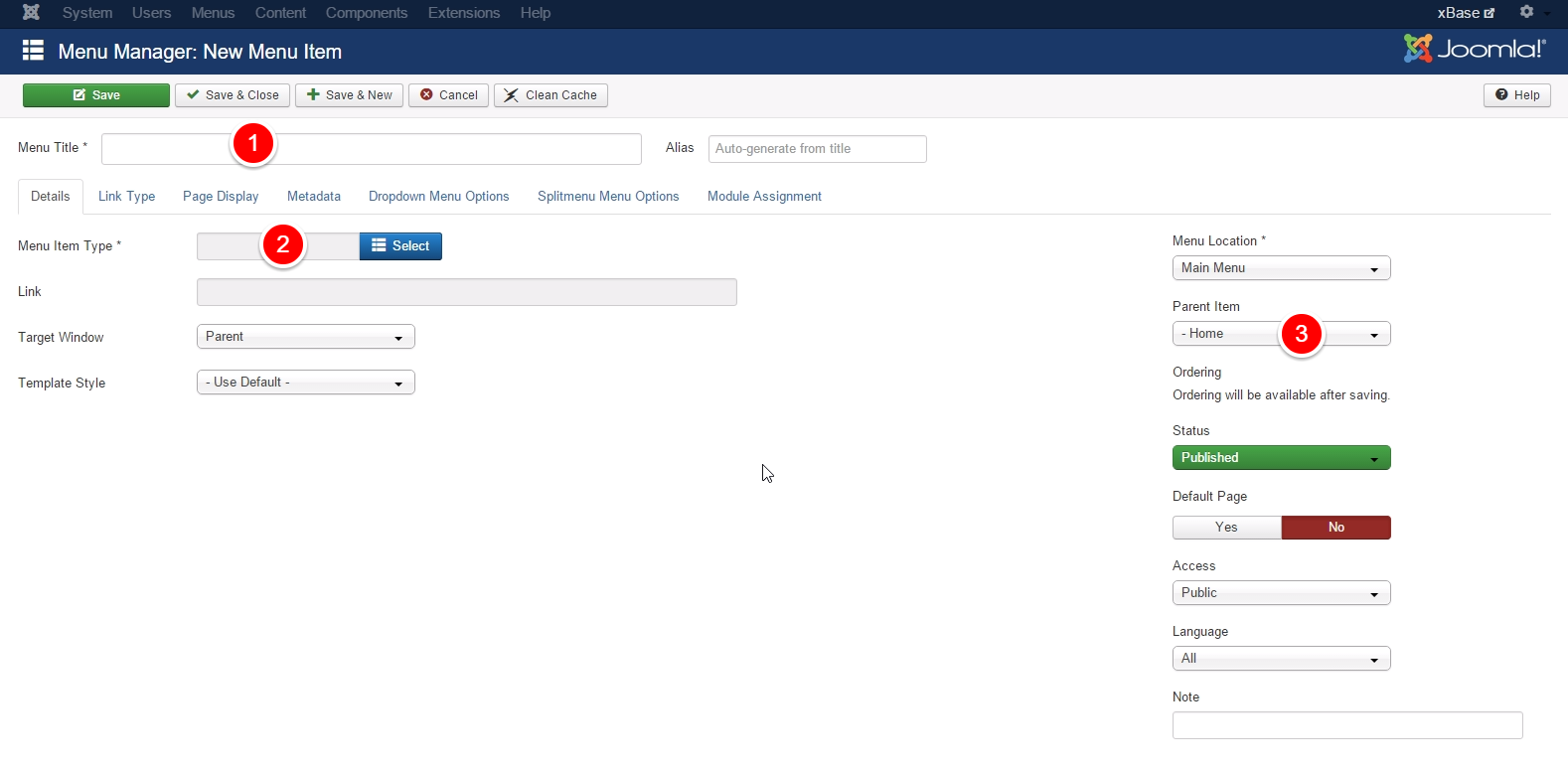Click the Menu Manager grid icon
The image size is (1568, 772).
click(x=33, y=51)
